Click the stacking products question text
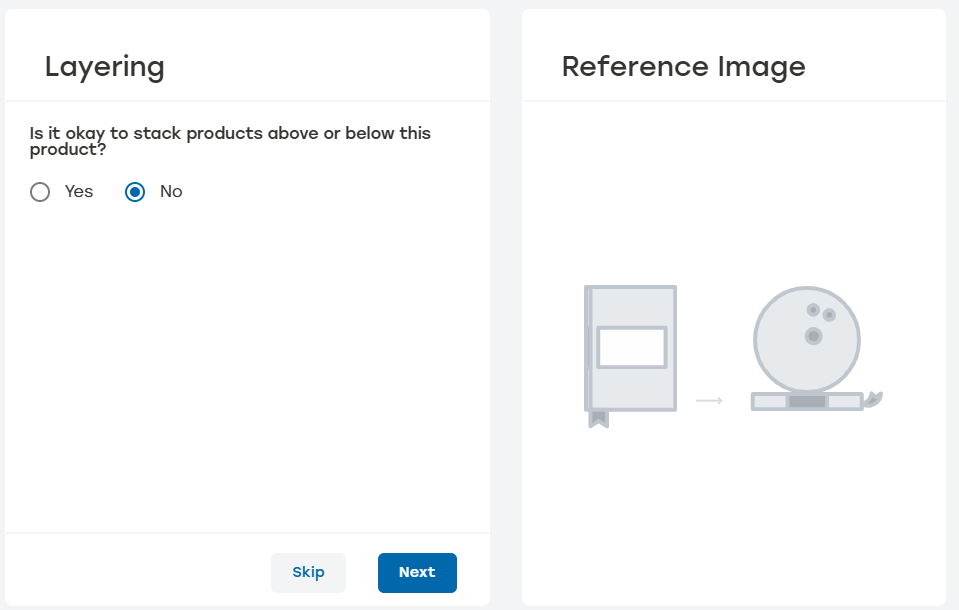 click(230, 141)
